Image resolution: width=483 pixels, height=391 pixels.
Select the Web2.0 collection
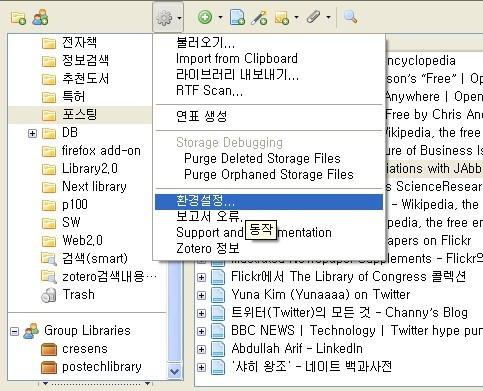coord(82,240)
